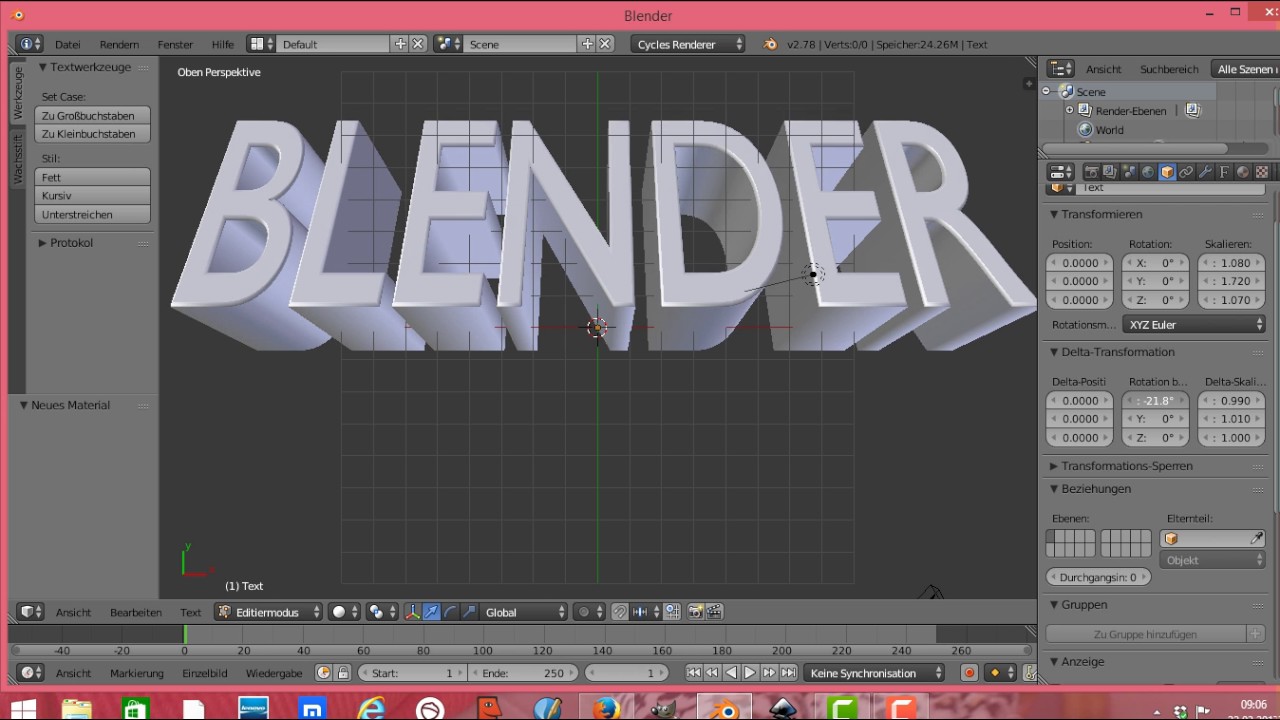Open GIMP from the Windows taskbar
The width and height of the screenshot is (1280, 720).
[x=664, y=708]
